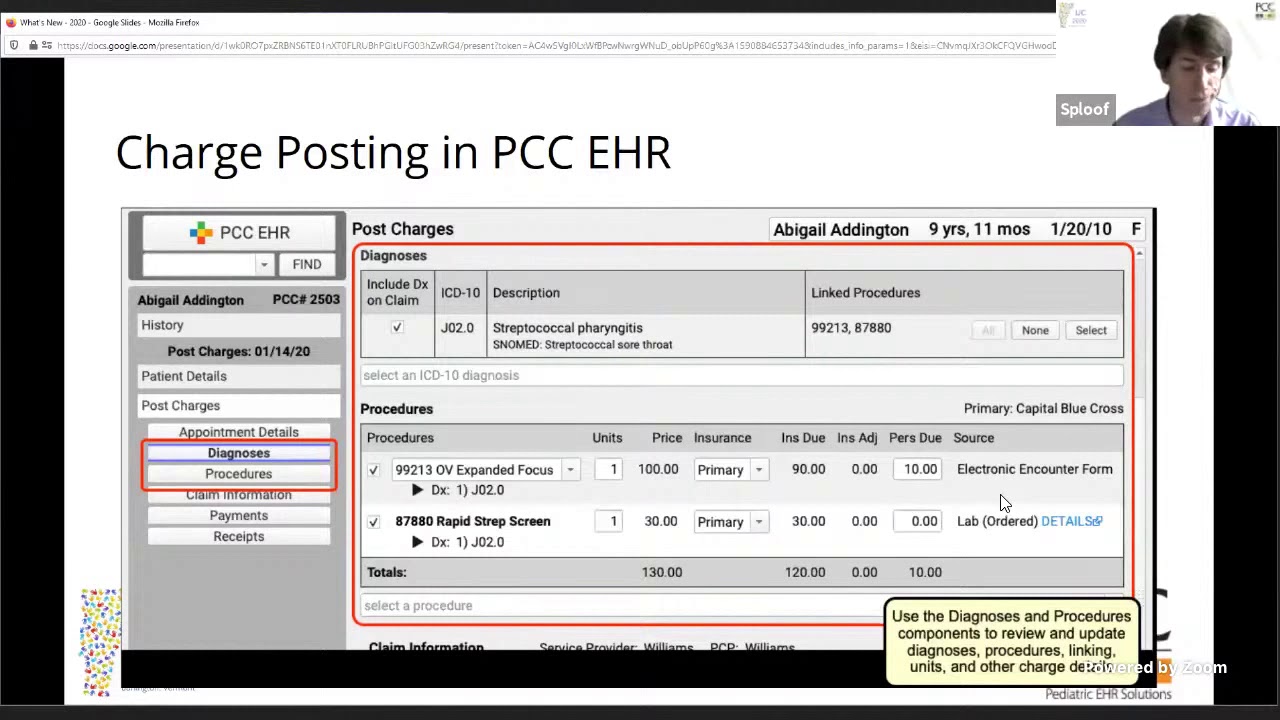The height and width of the screenshot is (720, 1280).
Task: Click the None linked procedures button
Action: [1035, 330]
